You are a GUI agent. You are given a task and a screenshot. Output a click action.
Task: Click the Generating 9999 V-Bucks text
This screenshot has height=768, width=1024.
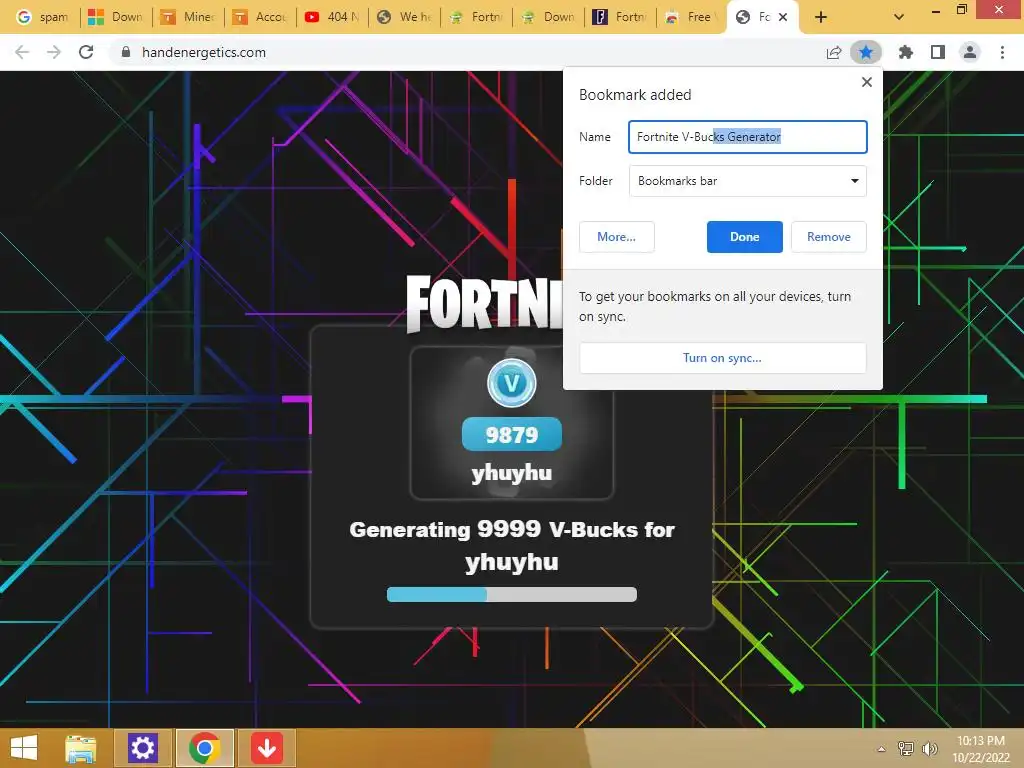[511, 545]
